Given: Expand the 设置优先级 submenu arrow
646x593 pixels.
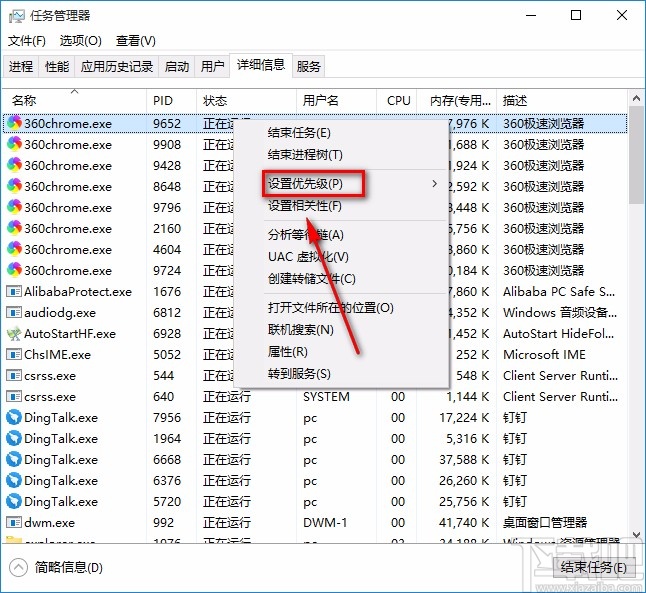Looking at the screenshot, I should [434, 183].
